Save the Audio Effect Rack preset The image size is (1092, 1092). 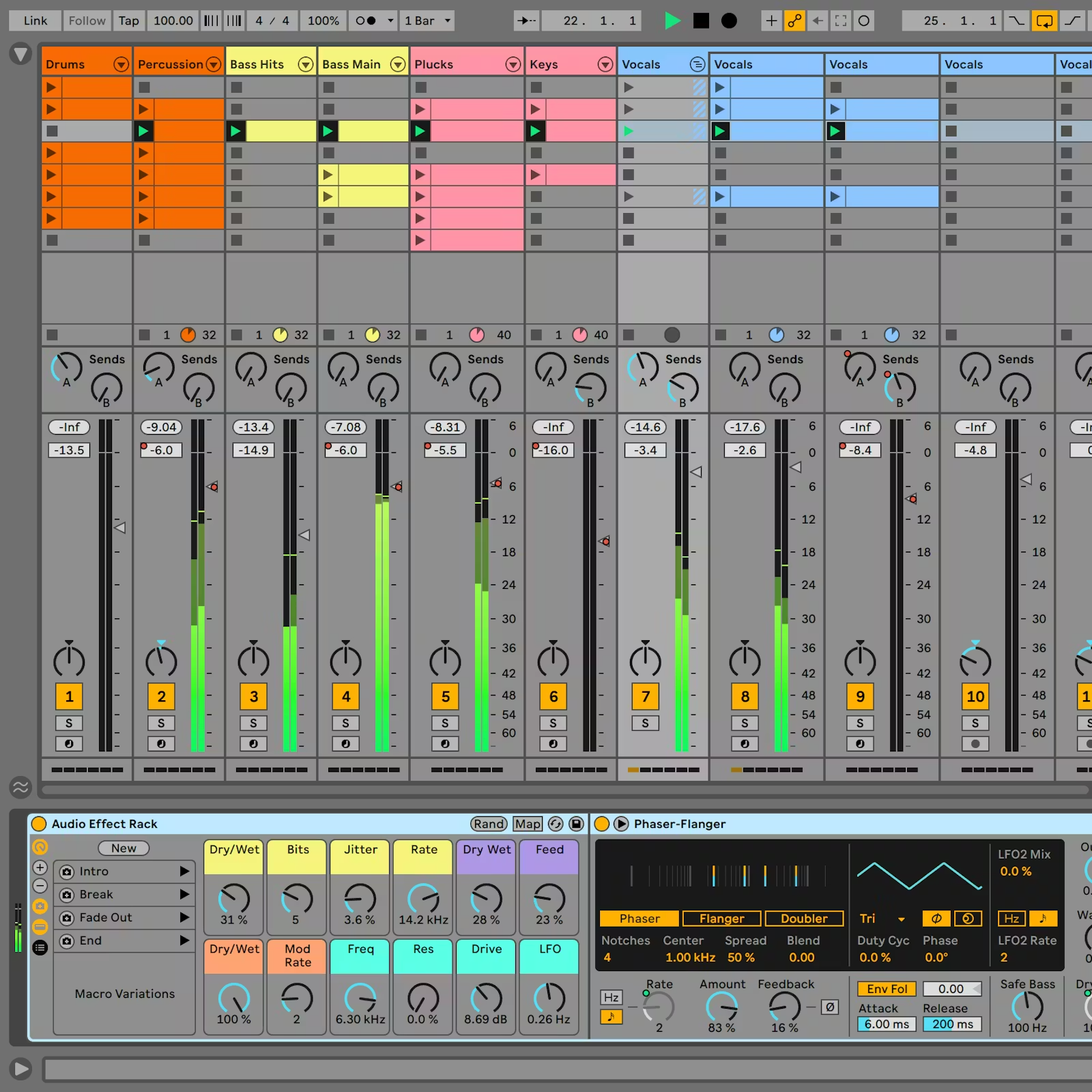point(576,824)
